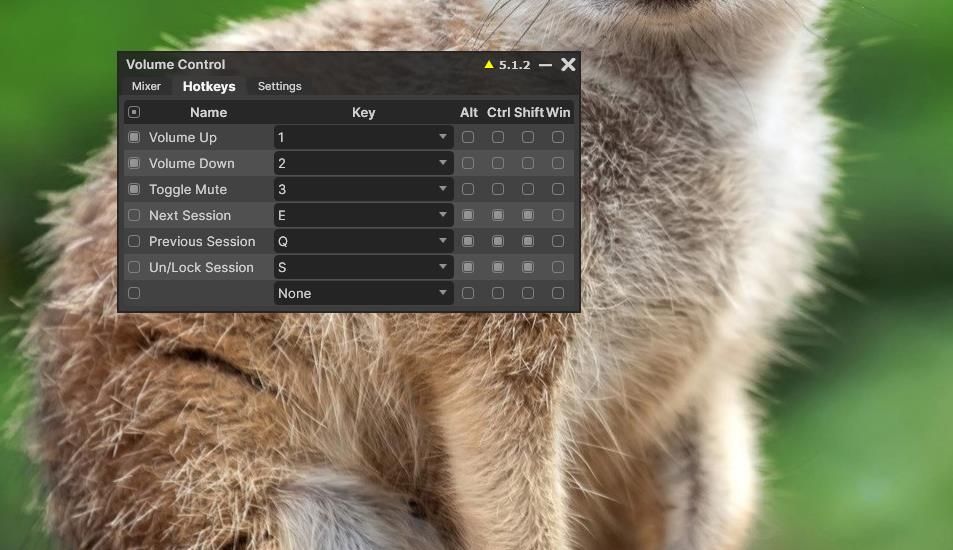Turn off Shift modifier for Next Session
This screenshot has width=953, height=550.
click(x=528, y=215)
